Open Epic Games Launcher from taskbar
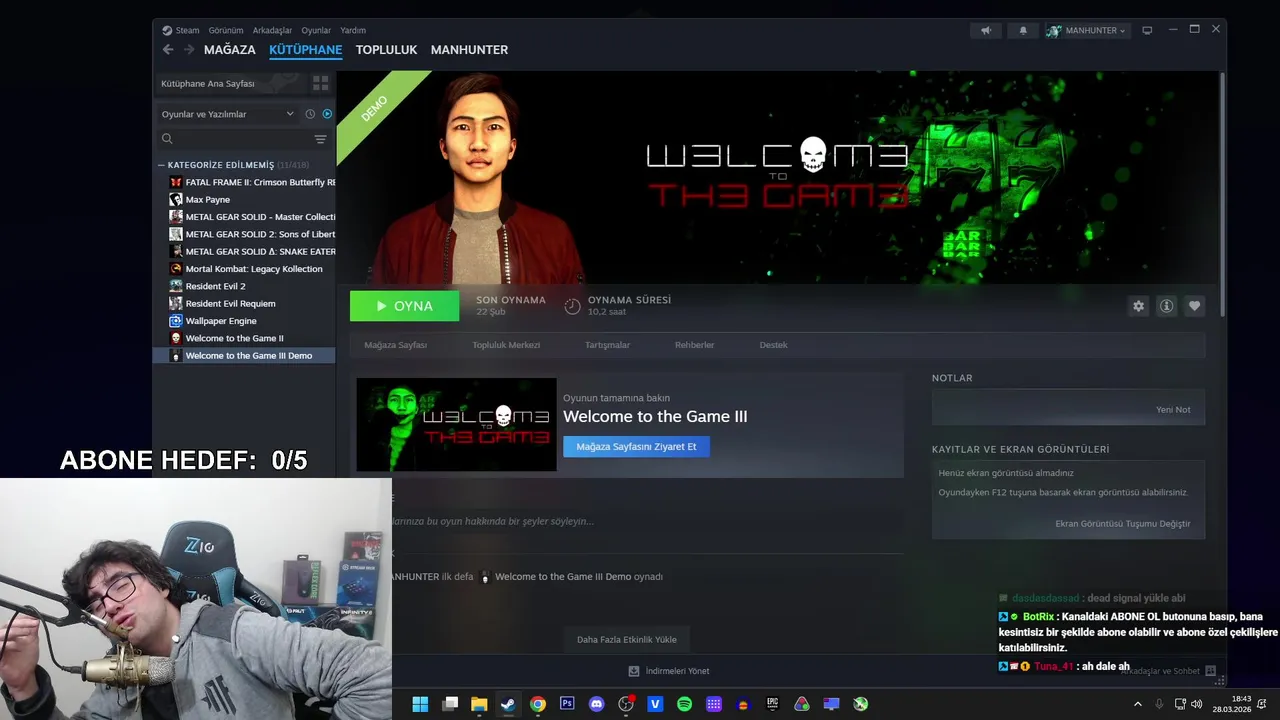 coord(772,704)
